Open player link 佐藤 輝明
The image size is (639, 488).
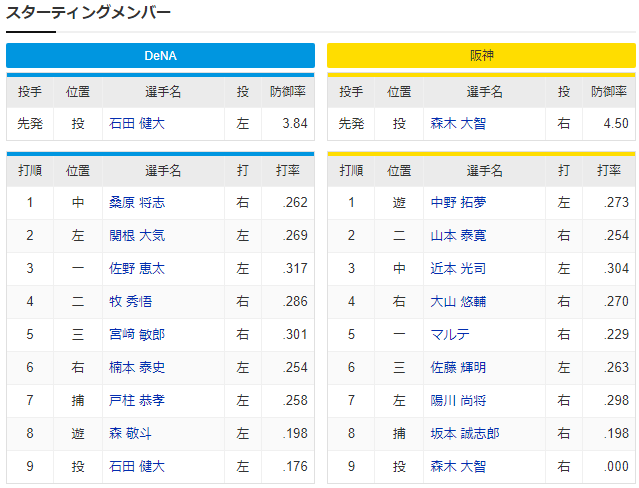[458, 368]
